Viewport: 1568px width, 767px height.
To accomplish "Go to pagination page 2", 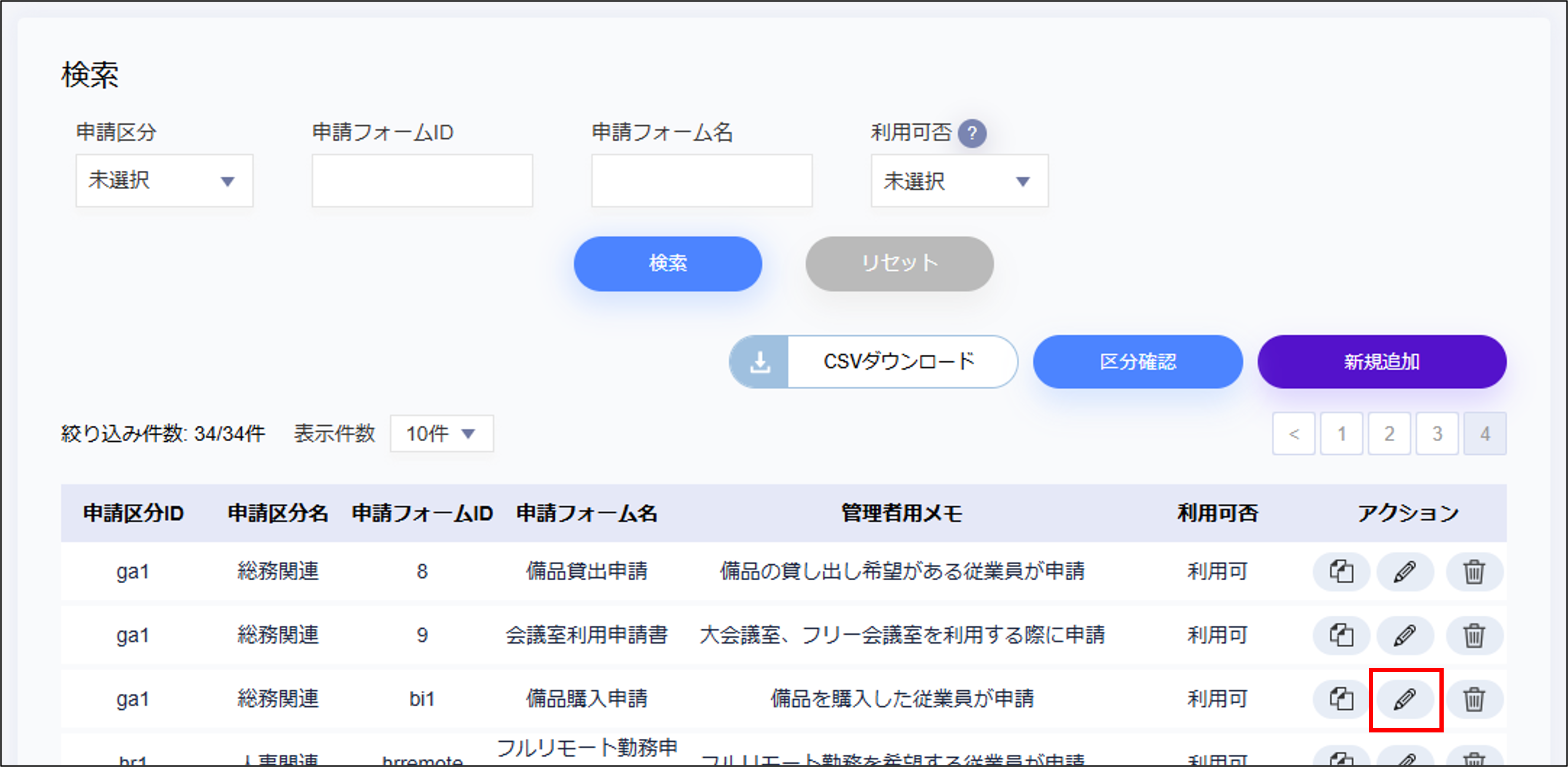I will (x=1388, y=433).
